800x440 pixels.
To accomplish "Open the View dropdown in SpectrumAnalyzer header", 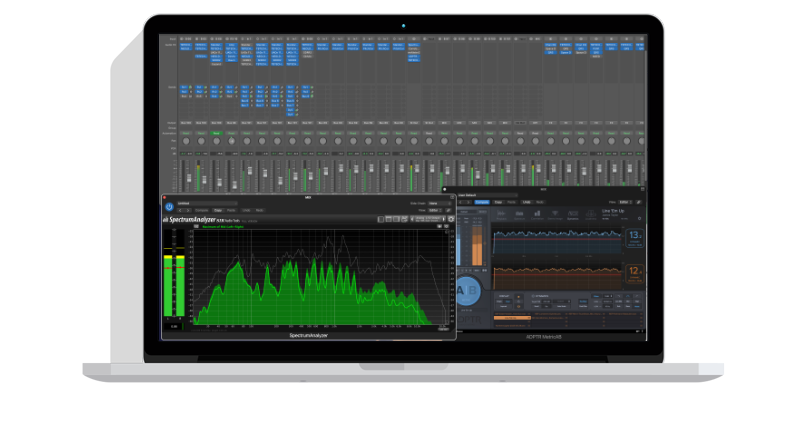I will pyautogui.click(x=435, y=210).
